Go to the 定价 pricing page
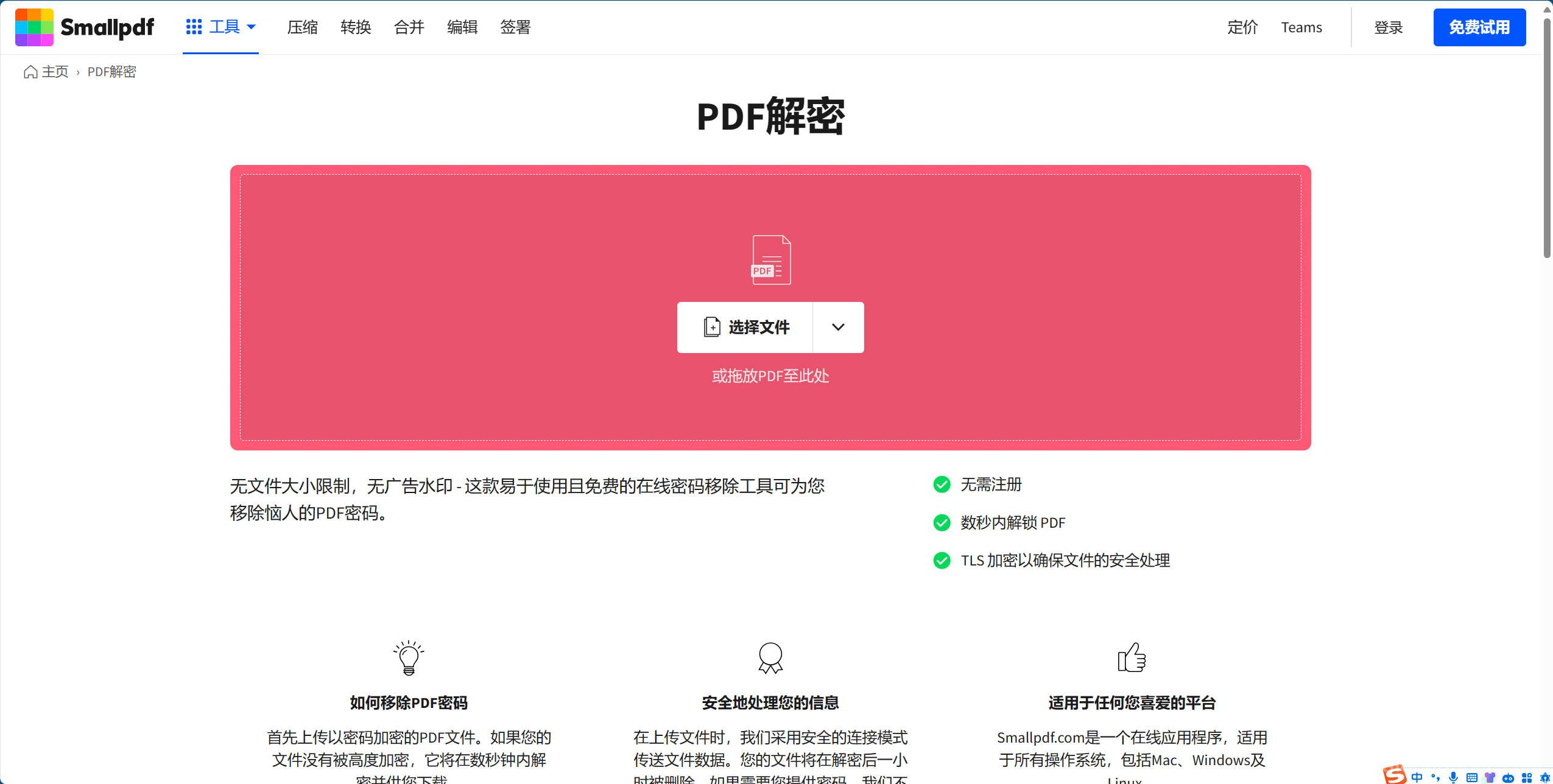The height and width of the screenshot is (784, 1553). [1242, 27]
